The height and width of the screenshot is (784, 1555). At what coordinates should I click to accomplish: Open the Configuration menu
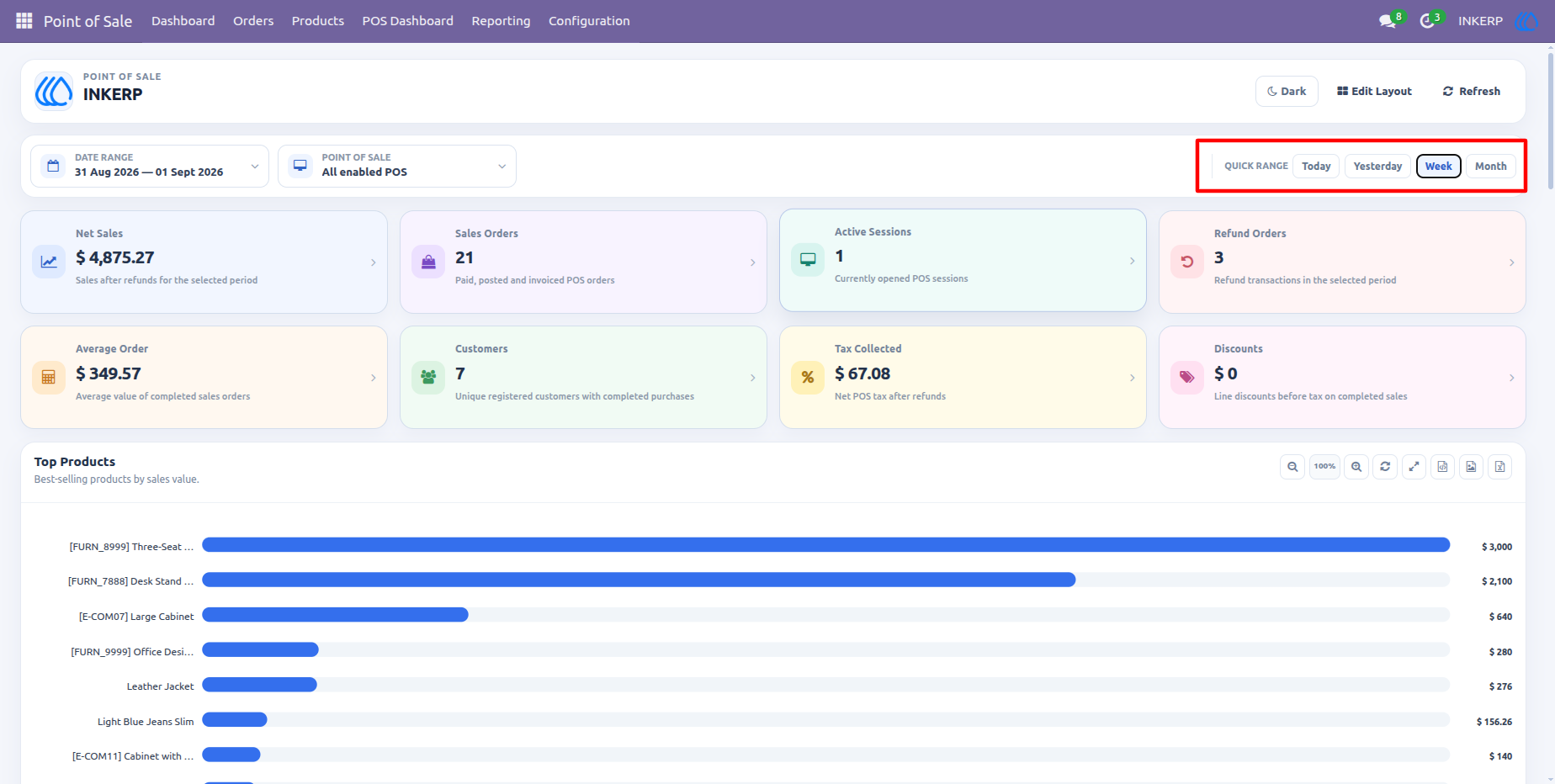[x=589, y=20]
